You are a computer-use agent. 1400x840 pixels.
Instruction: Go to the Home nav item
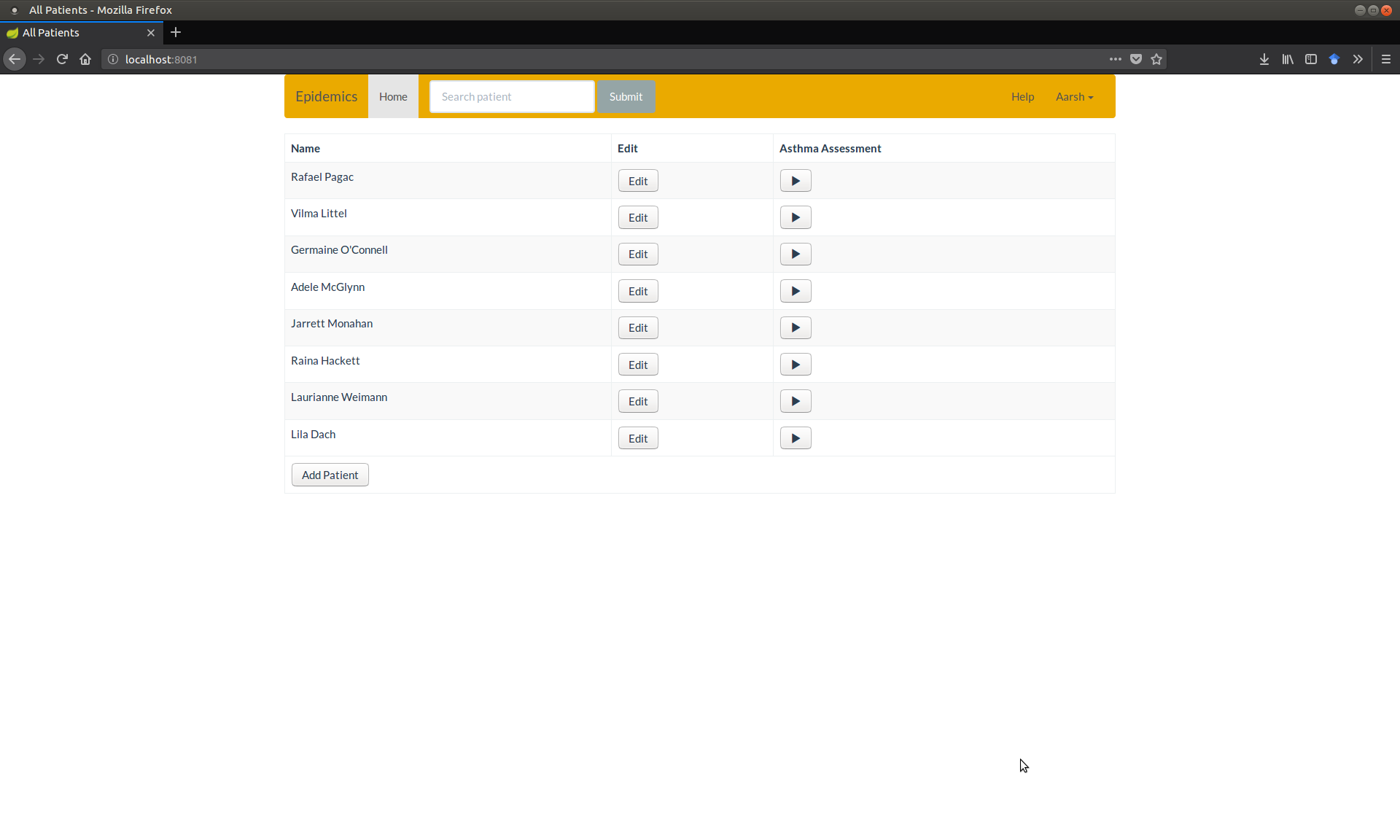393,97
